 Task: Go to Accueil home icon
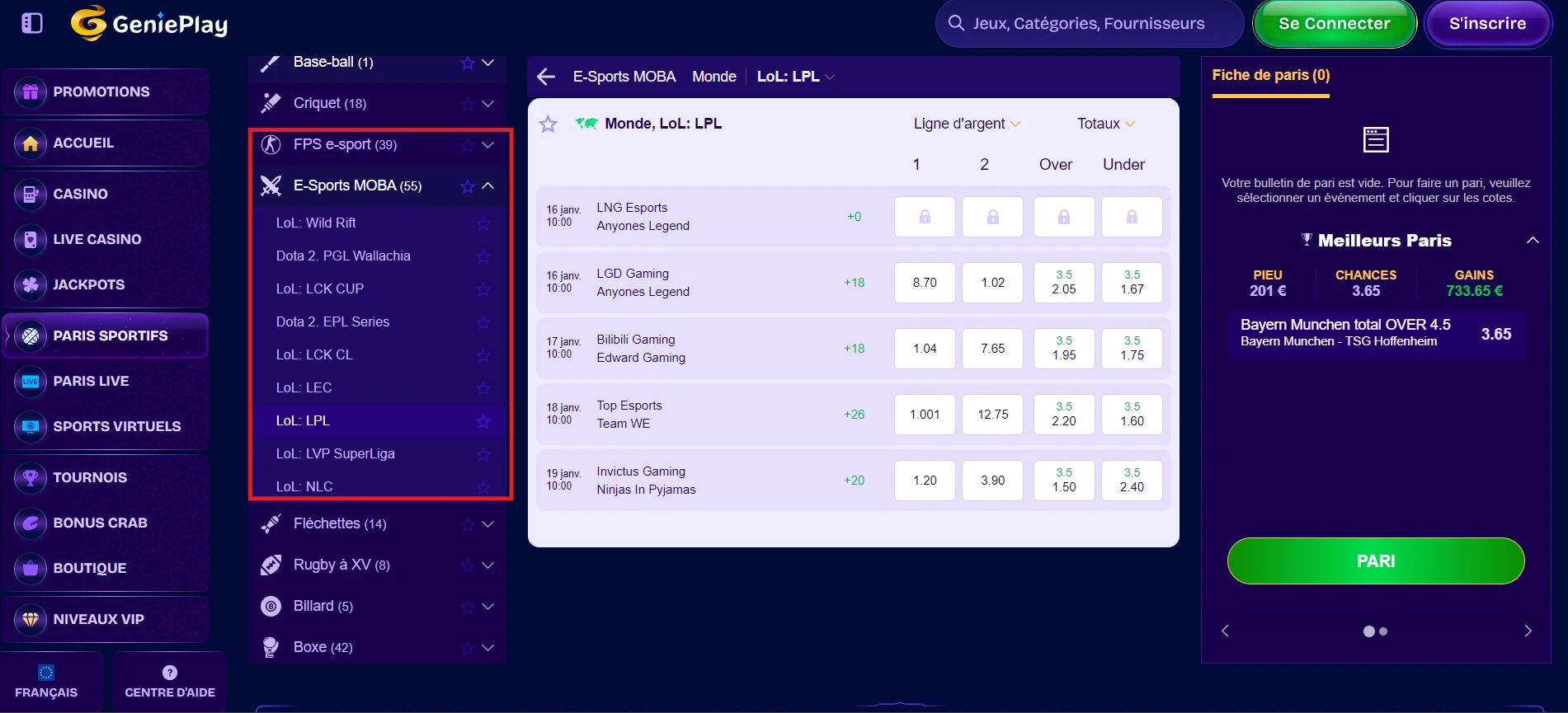[x=31, y=143]
